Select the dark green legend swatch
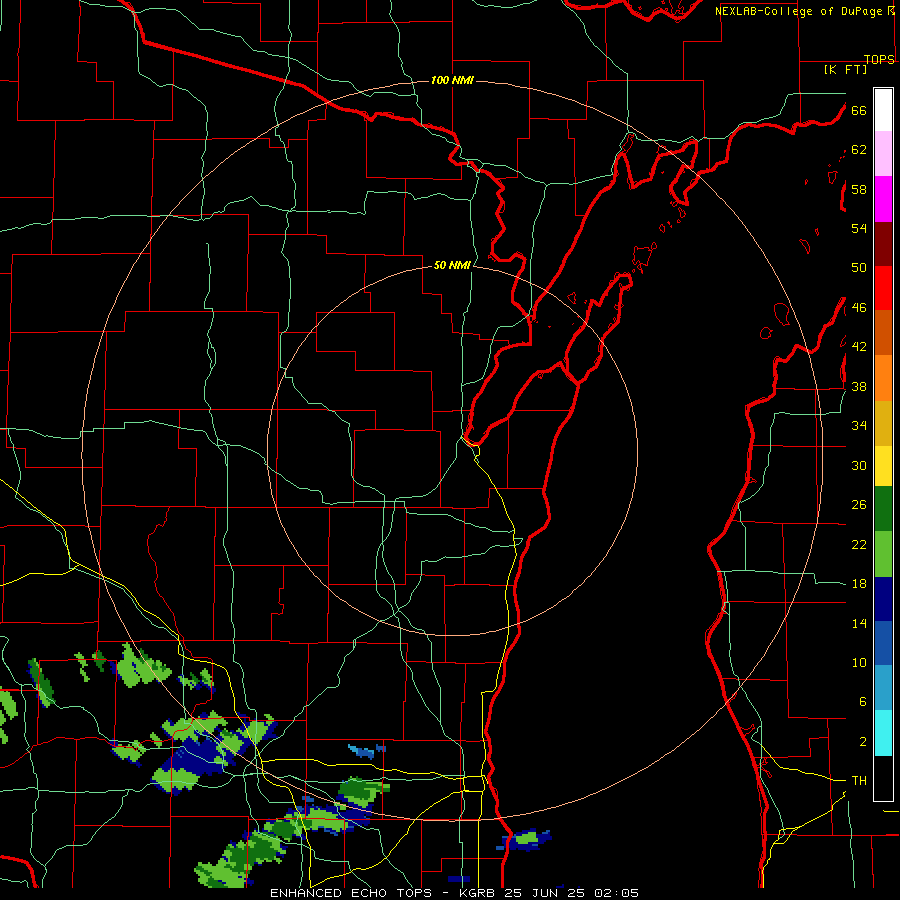Viewport: 900px width, 900px height. pos(883,509)
